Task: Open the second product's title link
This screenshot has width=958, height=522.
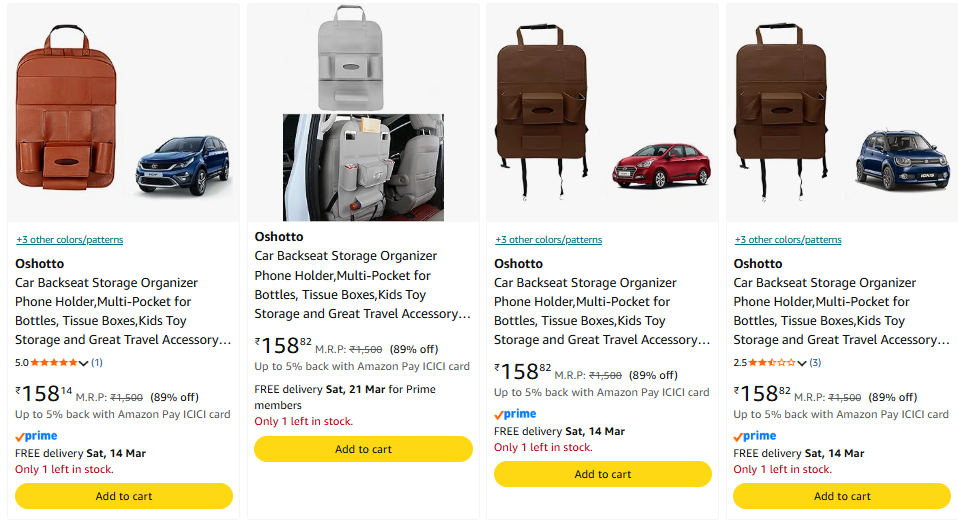Action: point(362,285)
